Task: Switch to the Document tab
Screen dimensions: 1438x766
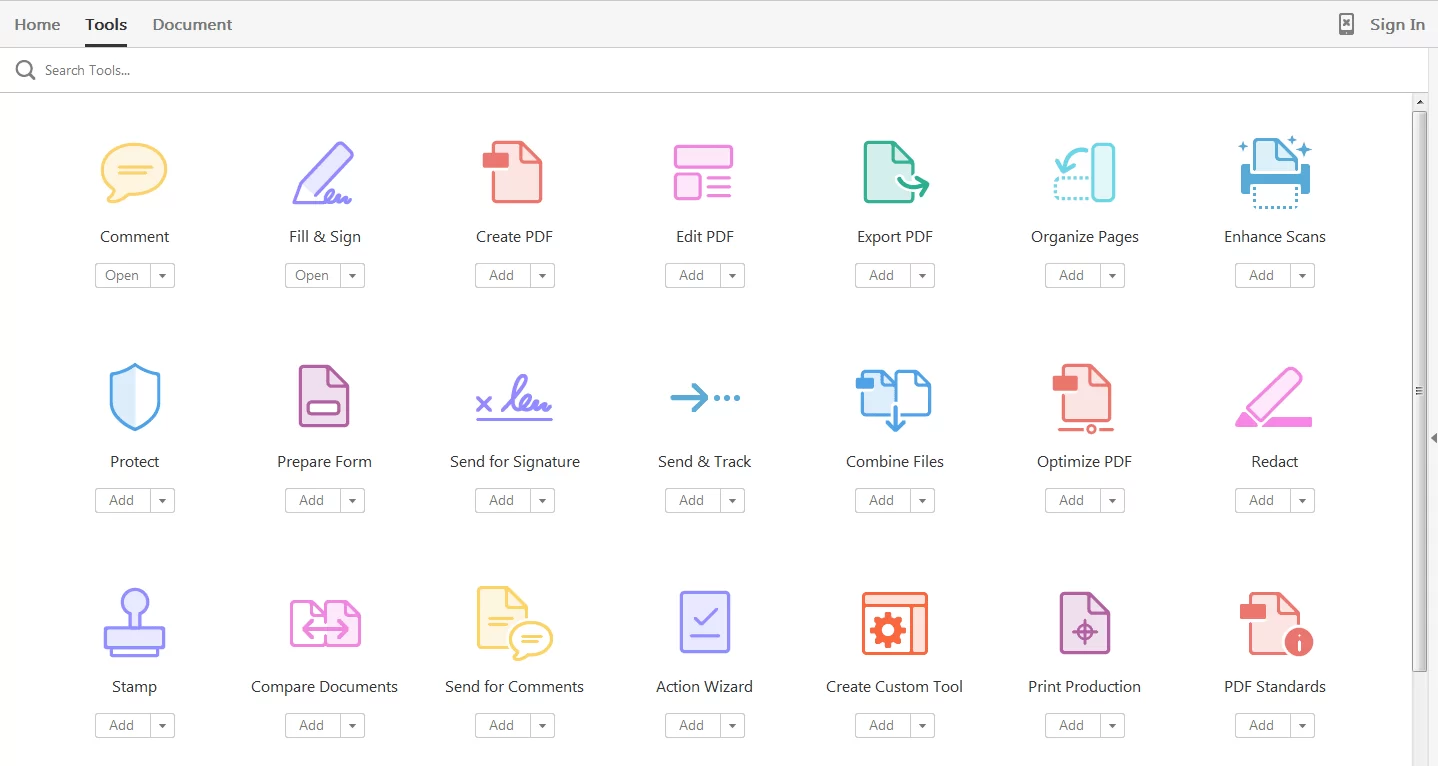Action: pyautogui.click(x=192, y=25)
